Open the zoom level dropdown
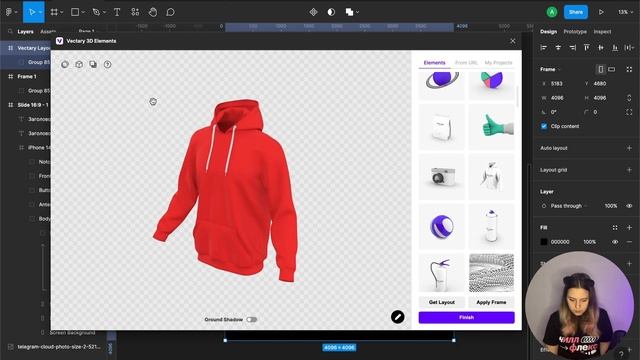 point(625,12)
